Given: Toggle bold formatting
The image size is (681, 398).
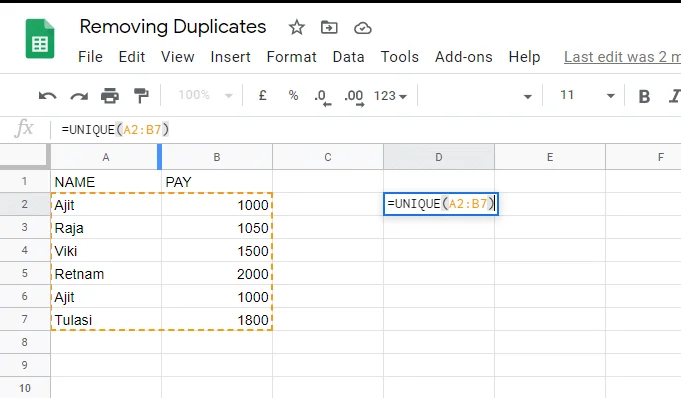Looking at the screenshot, I should [x=644, y=96].
